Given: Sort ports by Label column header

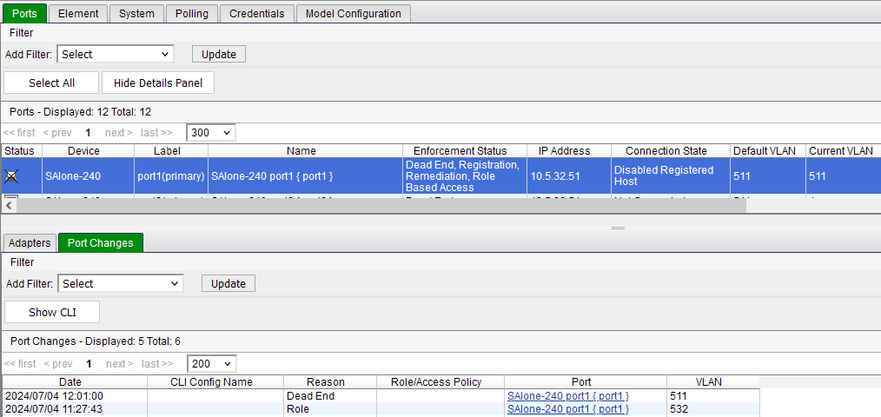Looking at the screenshot, I should [171, 151].
